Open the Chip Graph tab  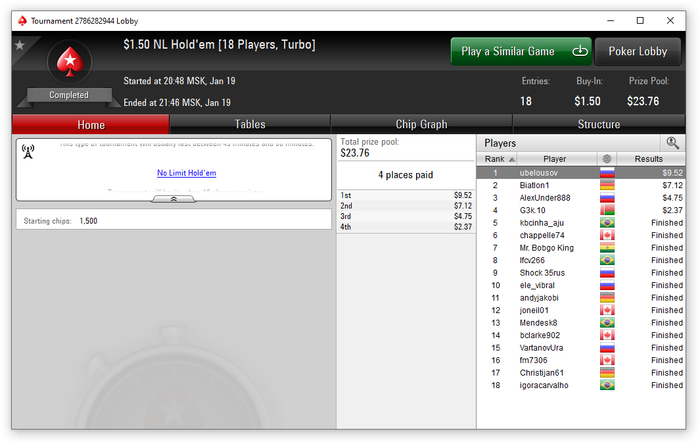(x=421, y=124)
